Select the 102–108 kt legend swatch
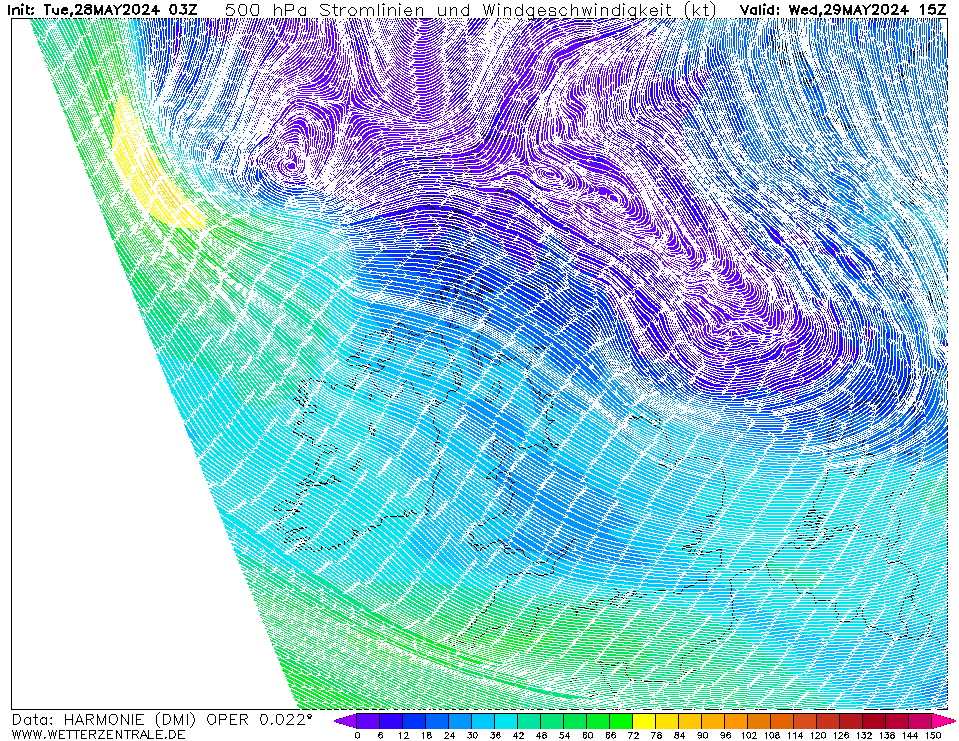The image size is (959, 741). (760, 721)
